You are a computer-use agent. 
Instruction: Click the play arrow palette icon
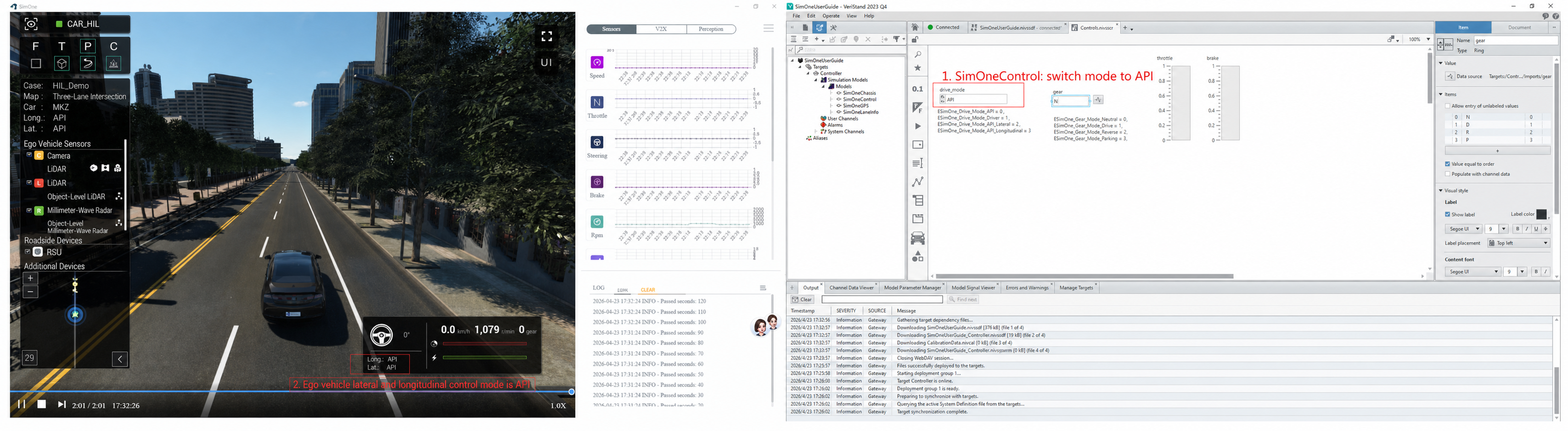pos(918,127)
